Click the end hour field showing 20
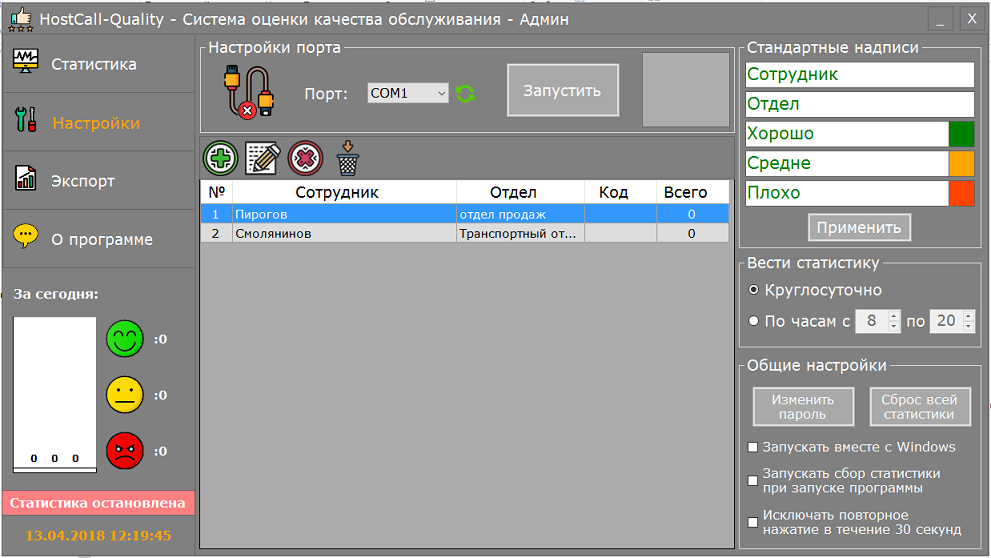The image size is (991, 558). point(946,321)
